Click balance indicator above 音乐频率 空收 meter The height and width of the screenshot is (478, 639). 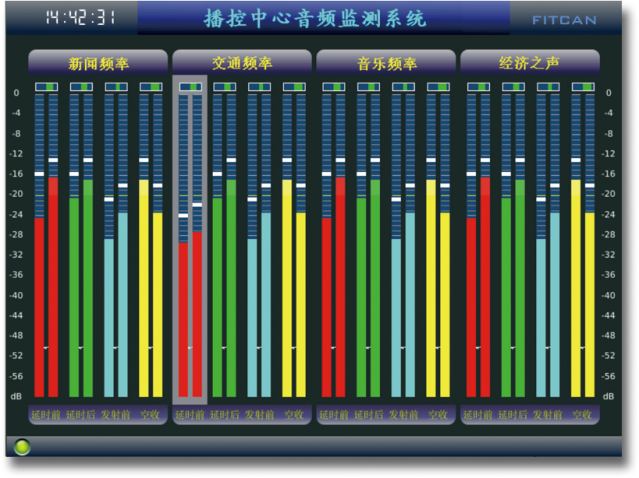(x=438, y=87)
